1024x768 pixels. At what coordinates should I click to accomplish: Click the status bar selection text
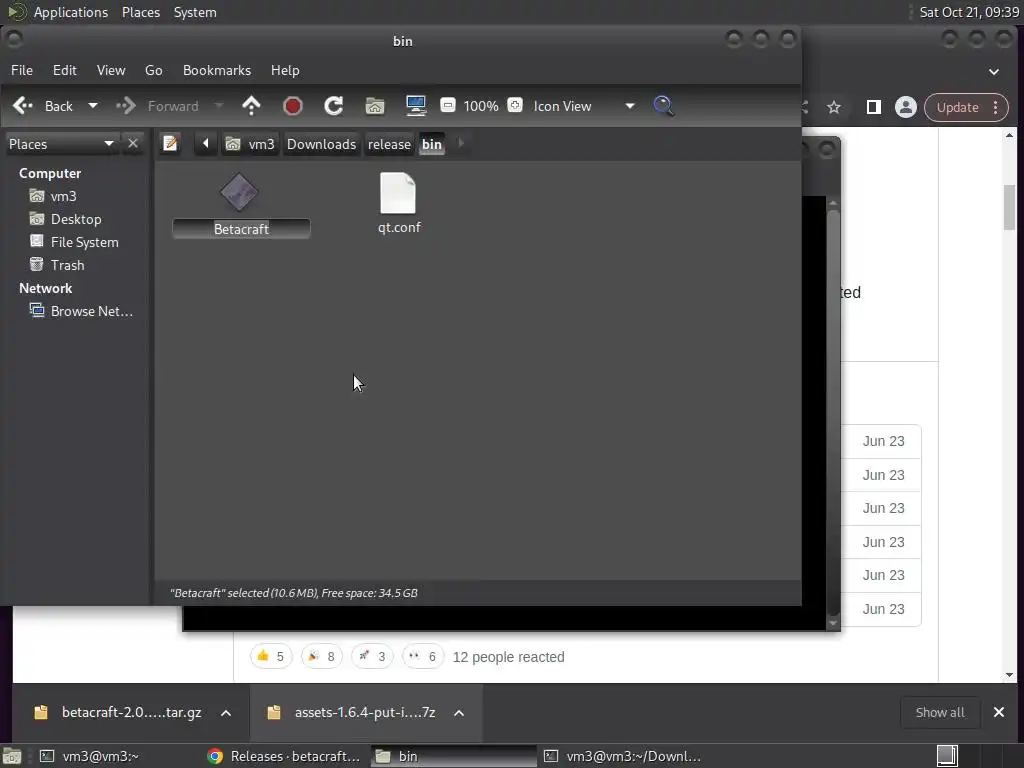(294, 593)
